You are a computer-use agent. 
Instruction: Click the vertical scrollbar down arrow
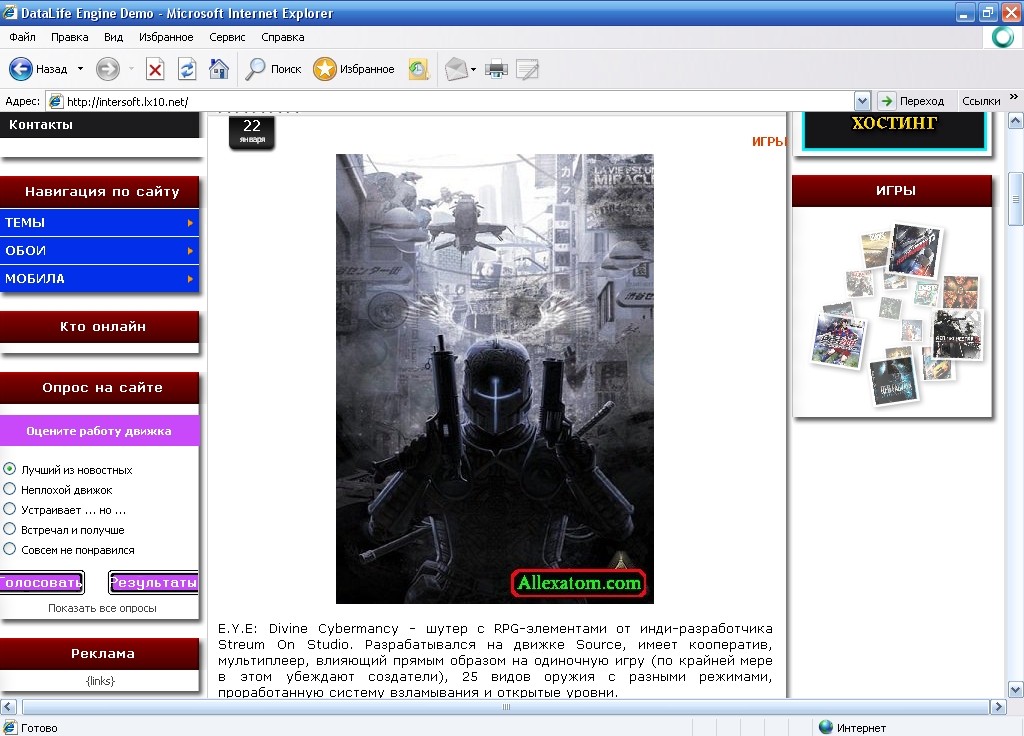[x=1016, y=690]
